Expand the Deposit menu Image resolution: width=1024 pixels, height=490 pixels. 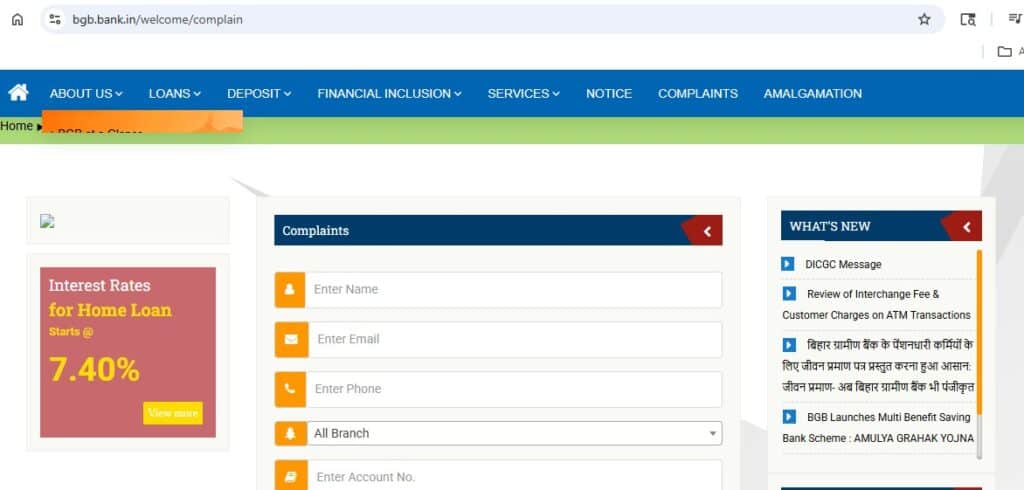[x=259, y=93]
